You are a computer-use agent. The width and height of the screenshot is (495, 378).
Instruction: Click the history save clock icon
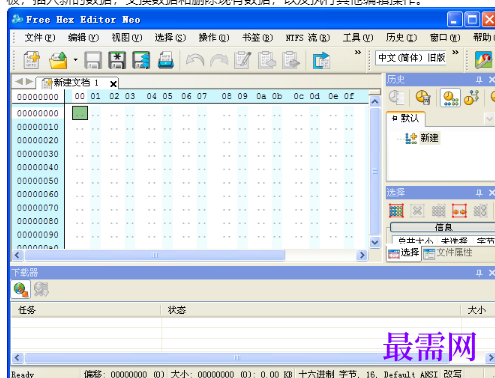tap(423, 98)
